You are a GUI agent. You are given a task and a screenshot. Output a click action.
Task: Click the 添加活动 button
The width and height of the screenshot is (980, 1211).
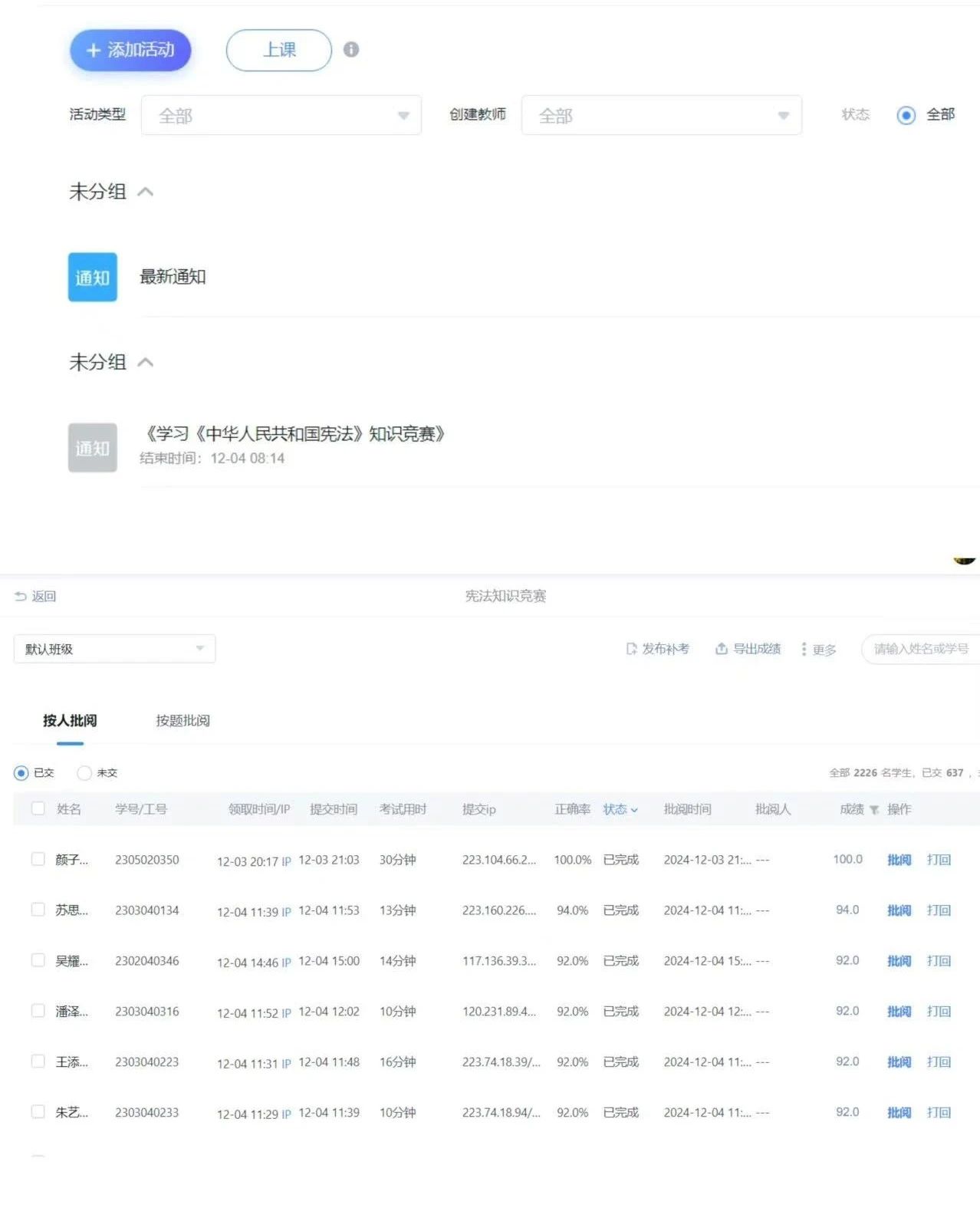(130, 51)
